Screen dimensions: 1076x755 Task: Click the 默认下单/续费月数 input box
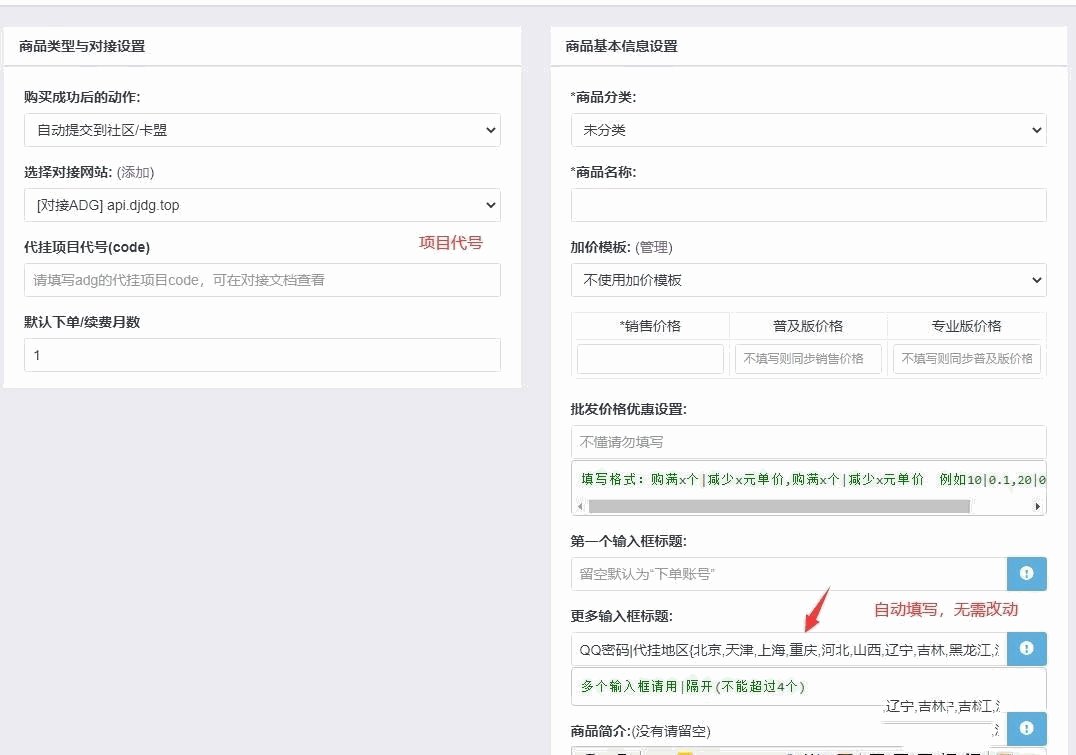point(262,355)
